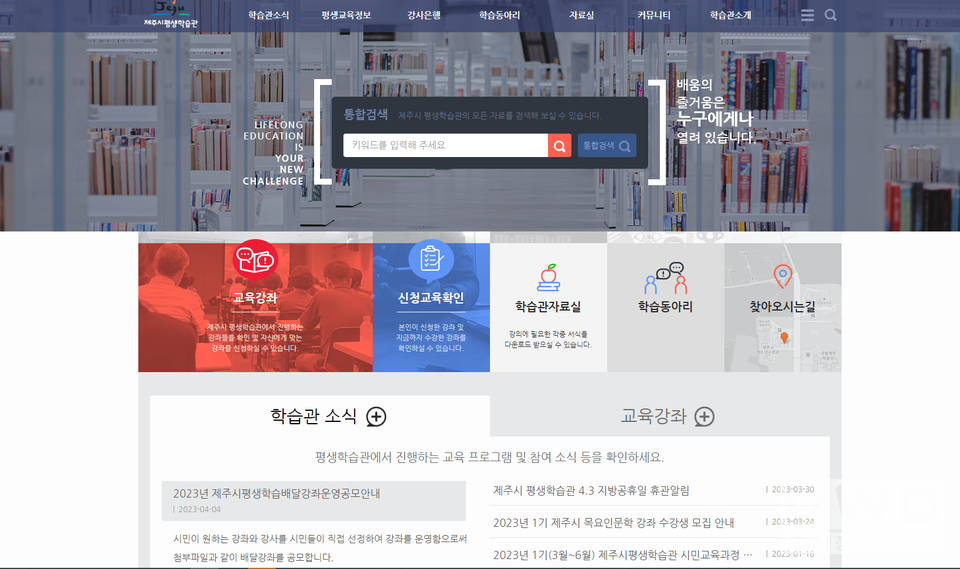
Task: Click the Jeju 제주시평생학습관 logo
Action: (x=171, y=15)
